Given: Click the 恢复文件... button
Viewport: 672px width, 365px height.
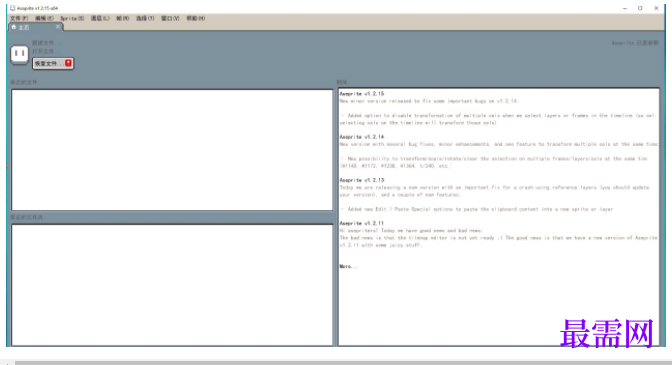Looking at the screenshot, I should pos(53,63).
